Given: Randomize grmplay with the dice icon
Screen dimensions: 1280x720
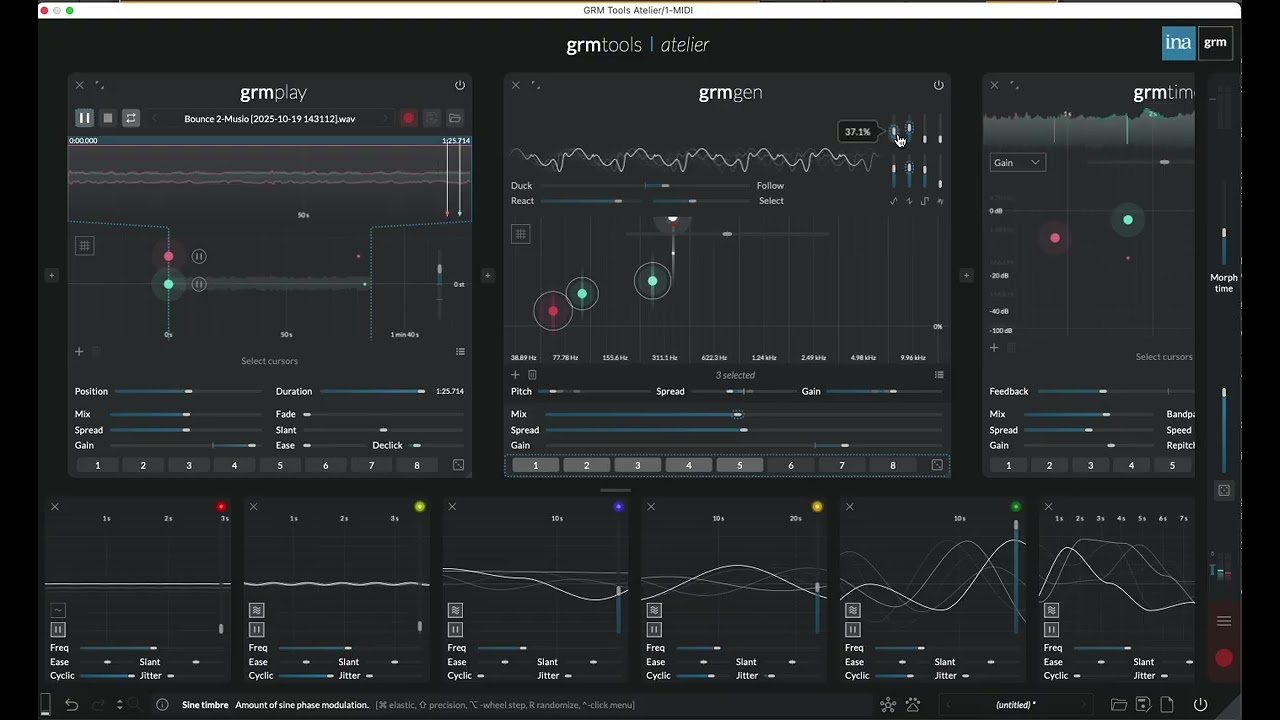Looking at the screenshot, I should coord(458,465).
